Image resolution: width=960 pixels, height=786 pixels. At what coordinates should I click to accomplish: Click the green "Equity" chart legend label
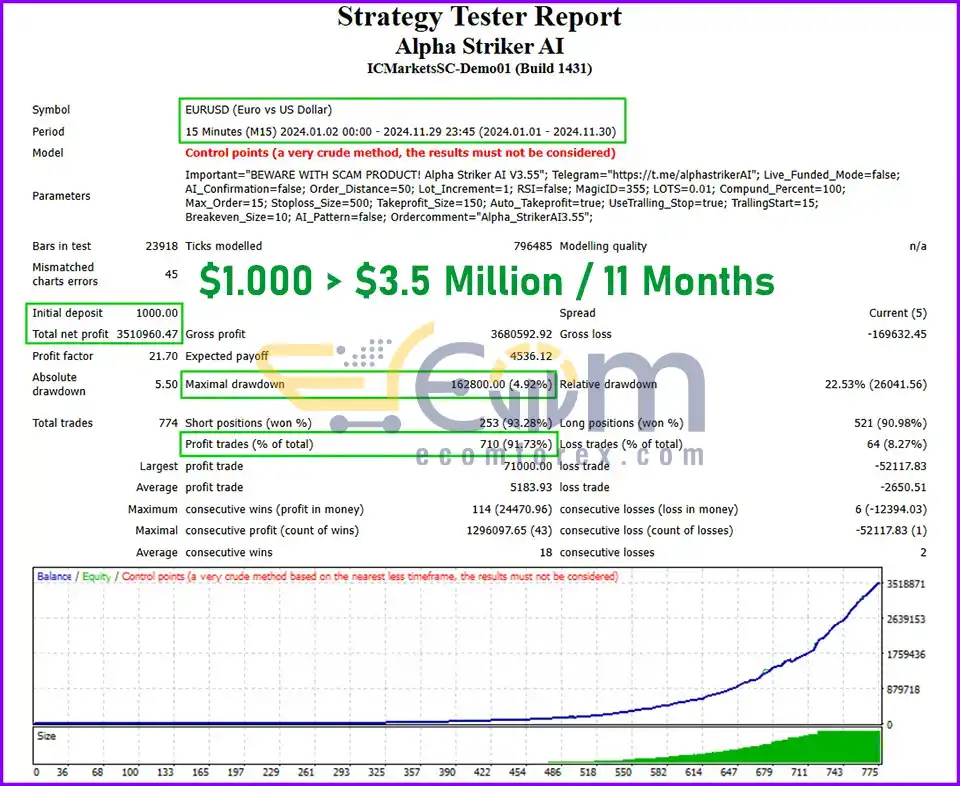(x=96, y=577)
